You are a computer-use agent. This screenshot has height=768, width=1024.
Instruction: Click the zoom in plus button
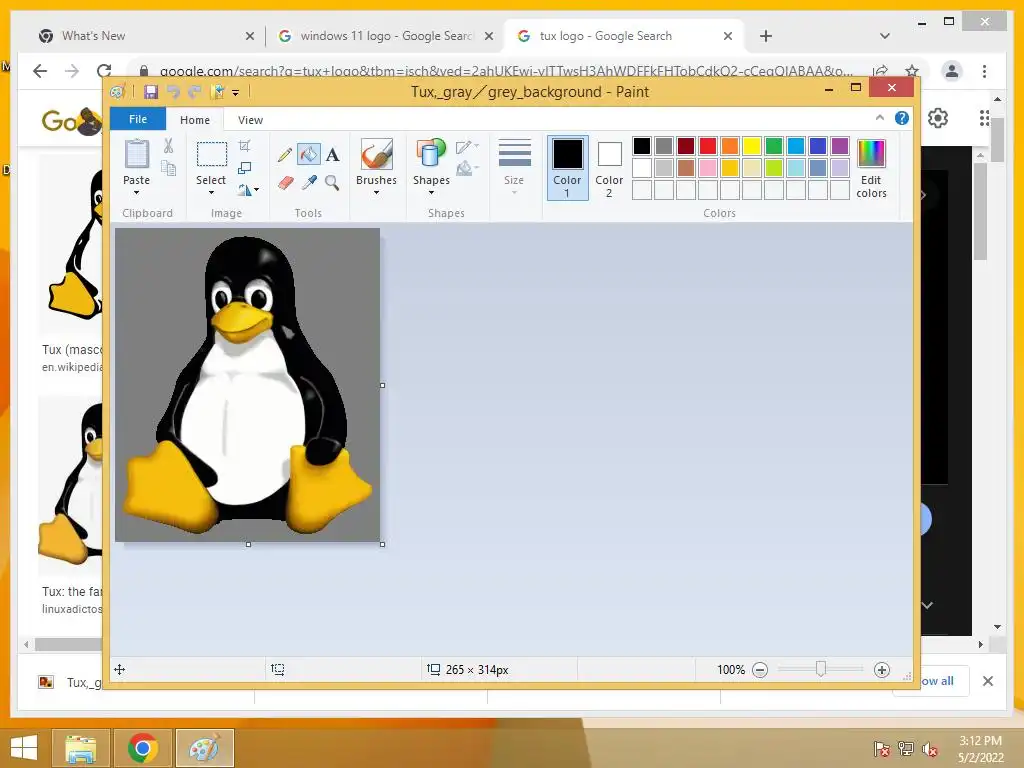click(x=882, y=670)
